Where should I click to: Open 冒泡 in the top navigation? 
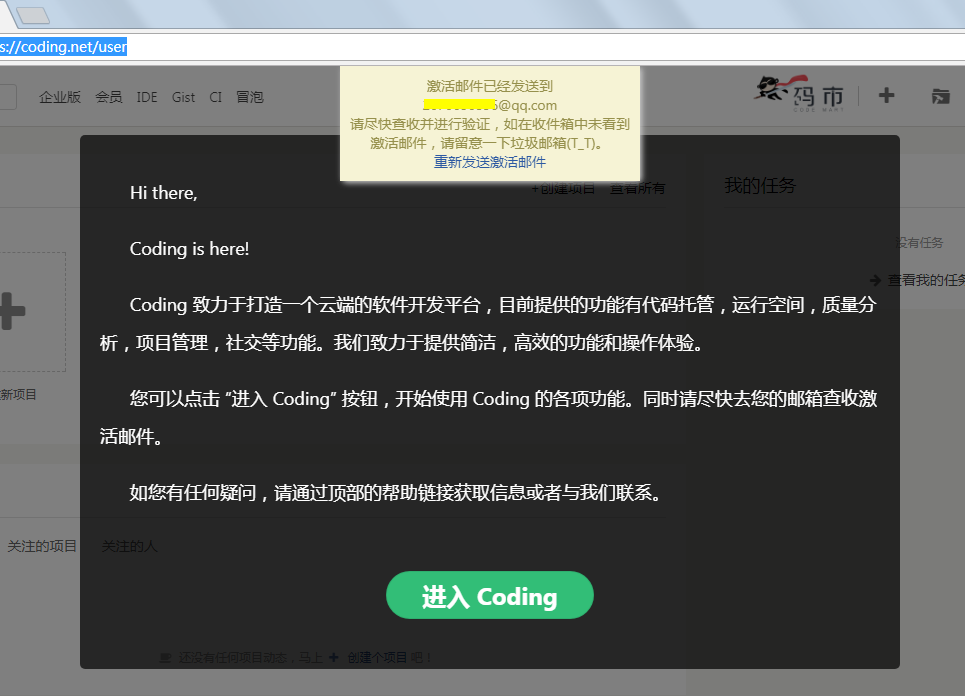click(x=249, y=97)
